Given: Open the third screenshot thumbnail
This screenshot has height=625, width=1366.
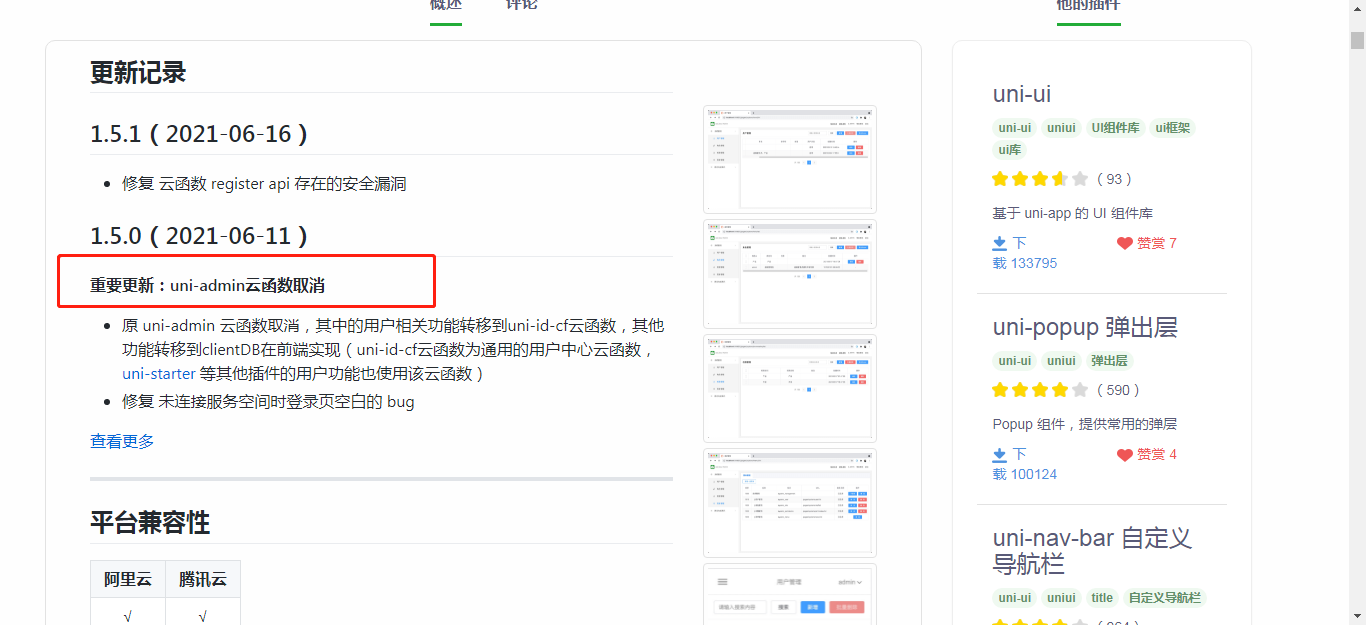Looking at the screenshot, I should tap(789, 387).
